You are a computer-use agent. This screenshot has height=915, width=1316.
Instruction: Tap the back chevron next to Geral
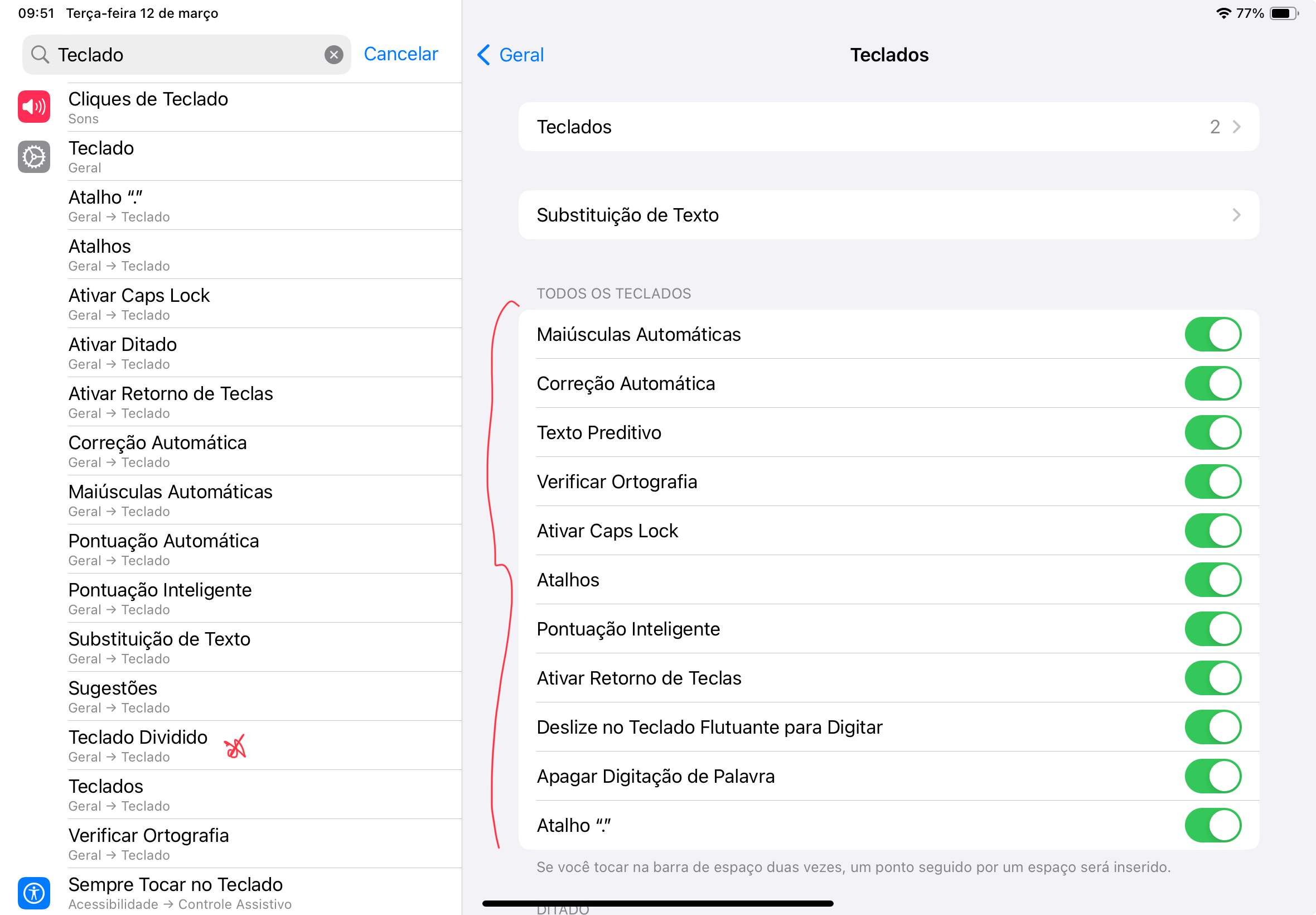483,55
